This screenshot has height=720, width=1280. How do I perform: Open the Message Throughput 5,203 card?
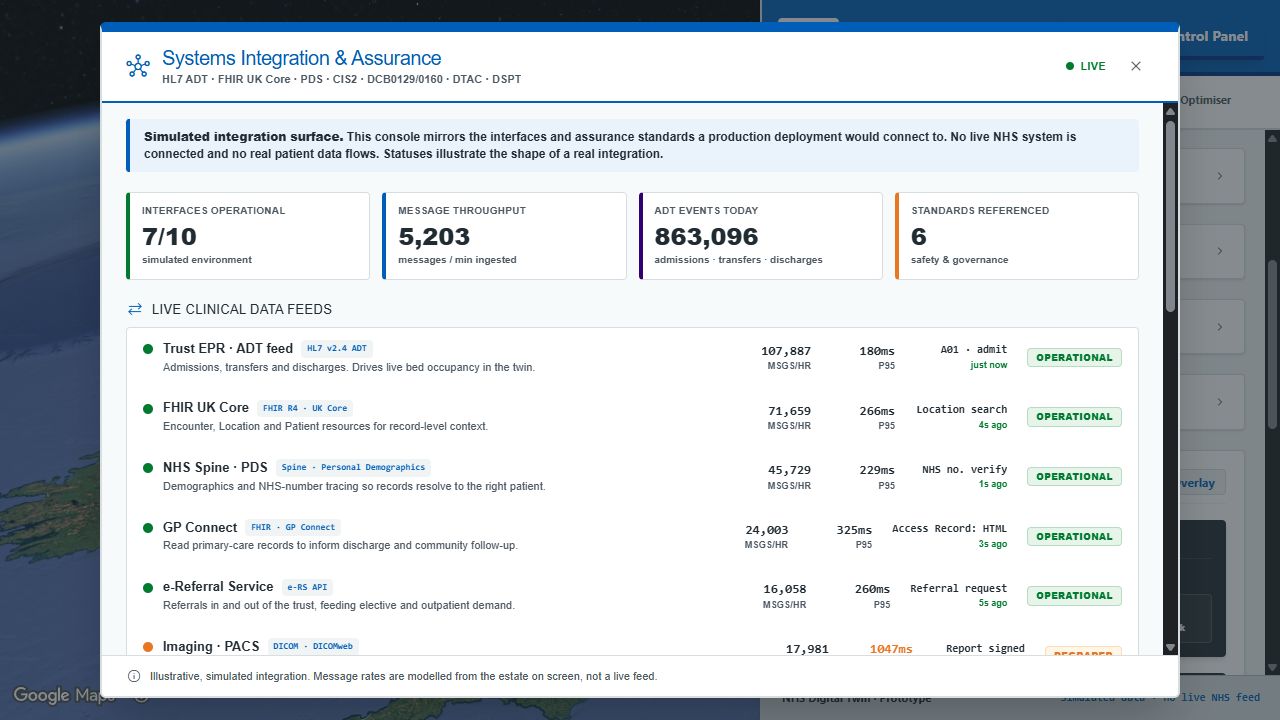pyautogui.click(x=504, y=236)
